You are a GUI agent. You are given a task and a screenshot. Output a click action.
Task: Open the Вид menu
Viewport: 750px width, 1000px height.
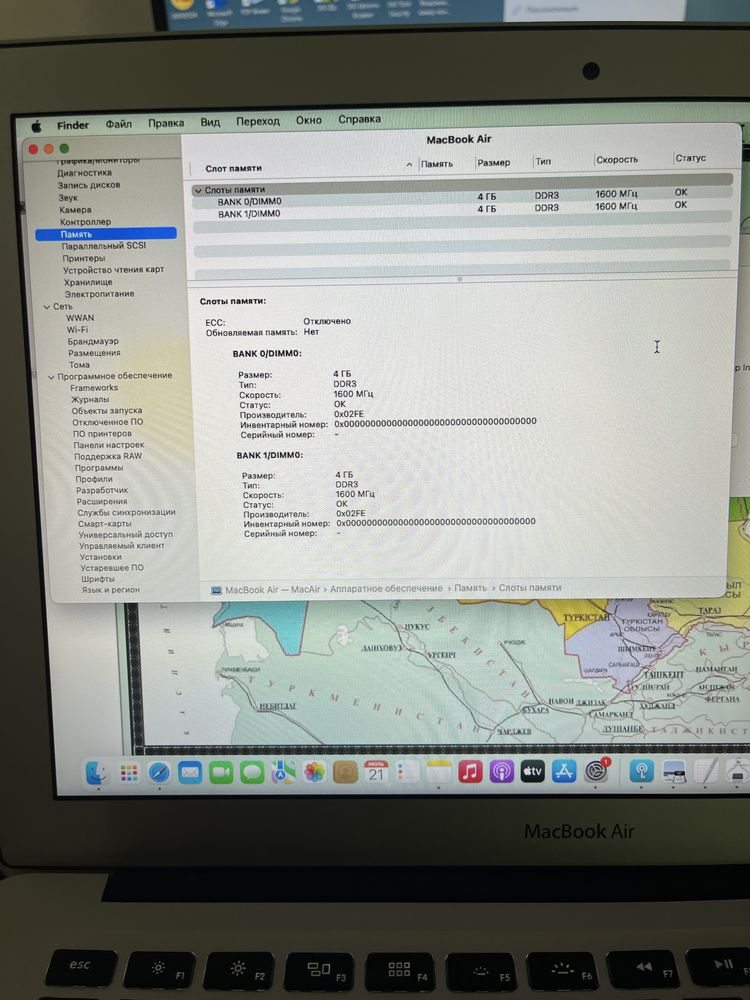click(210, 122)
